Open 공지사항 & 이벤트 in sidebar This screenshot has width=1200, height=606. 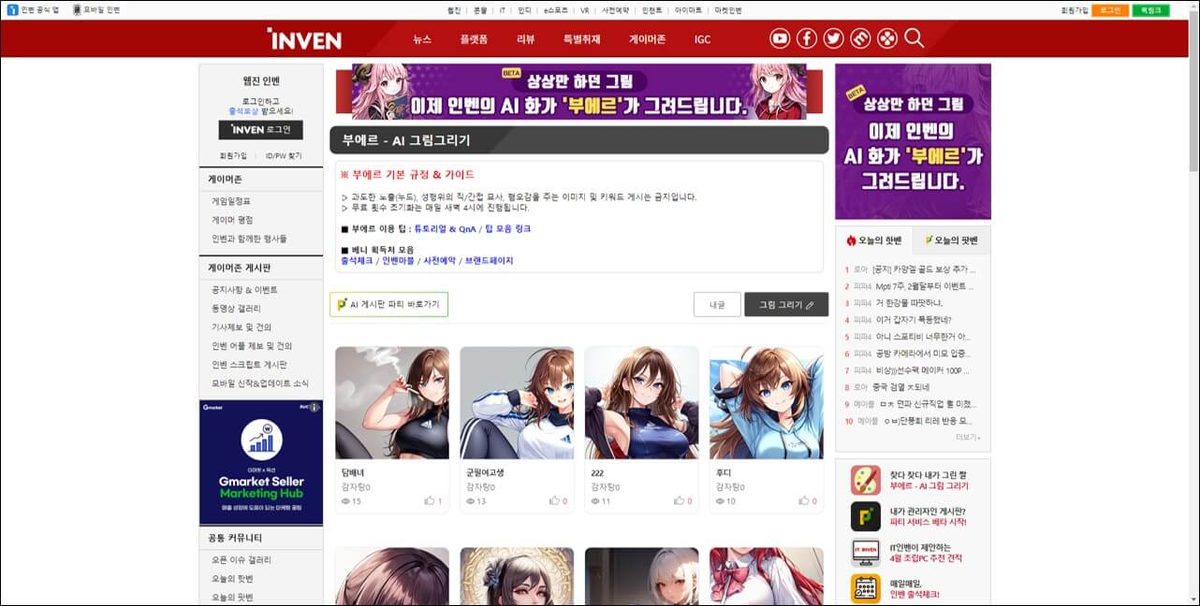(245, 289)
